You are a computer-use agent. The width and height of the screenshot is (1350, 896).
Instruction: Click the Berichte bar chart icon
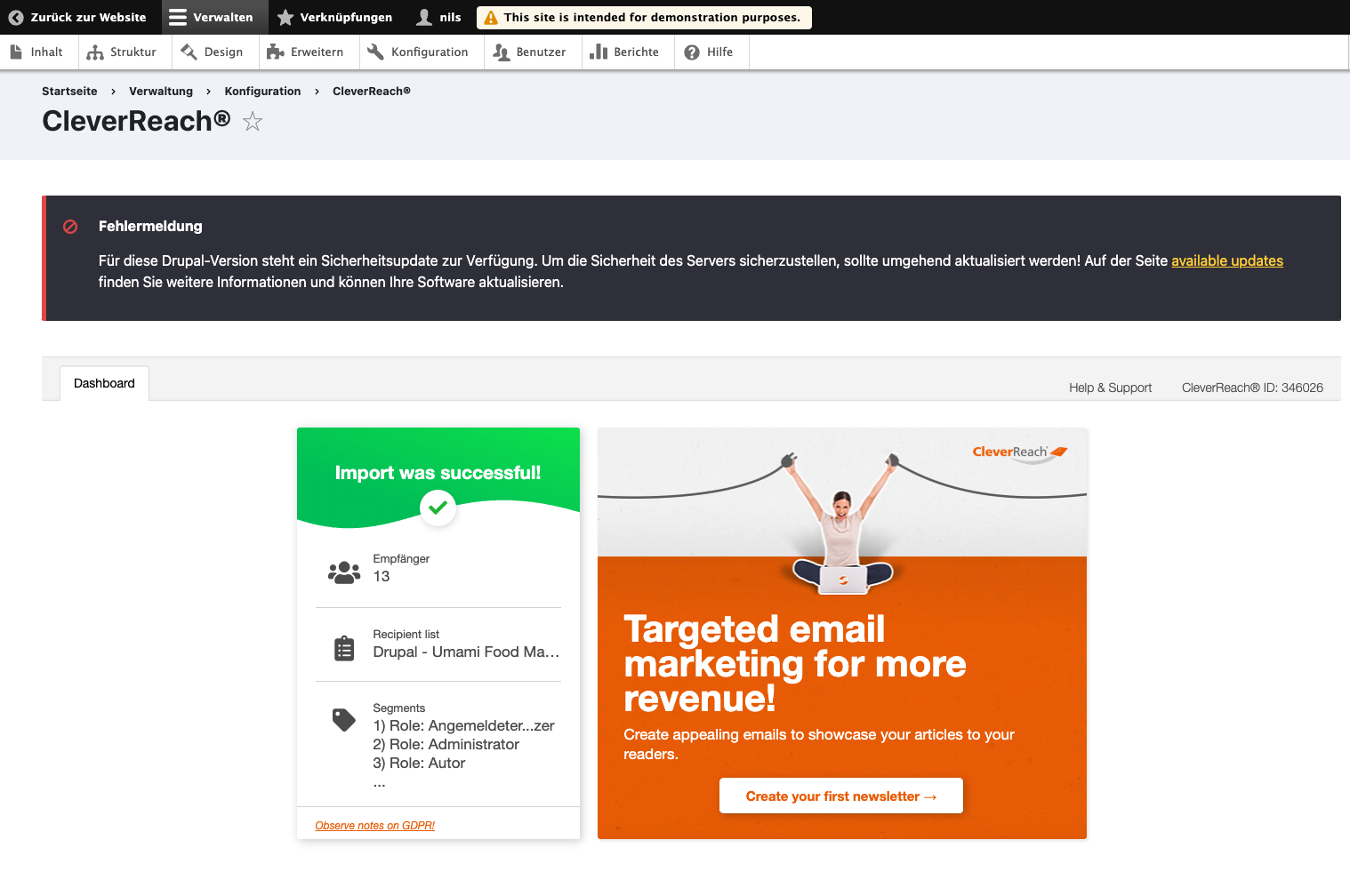(x=599, y=52)
